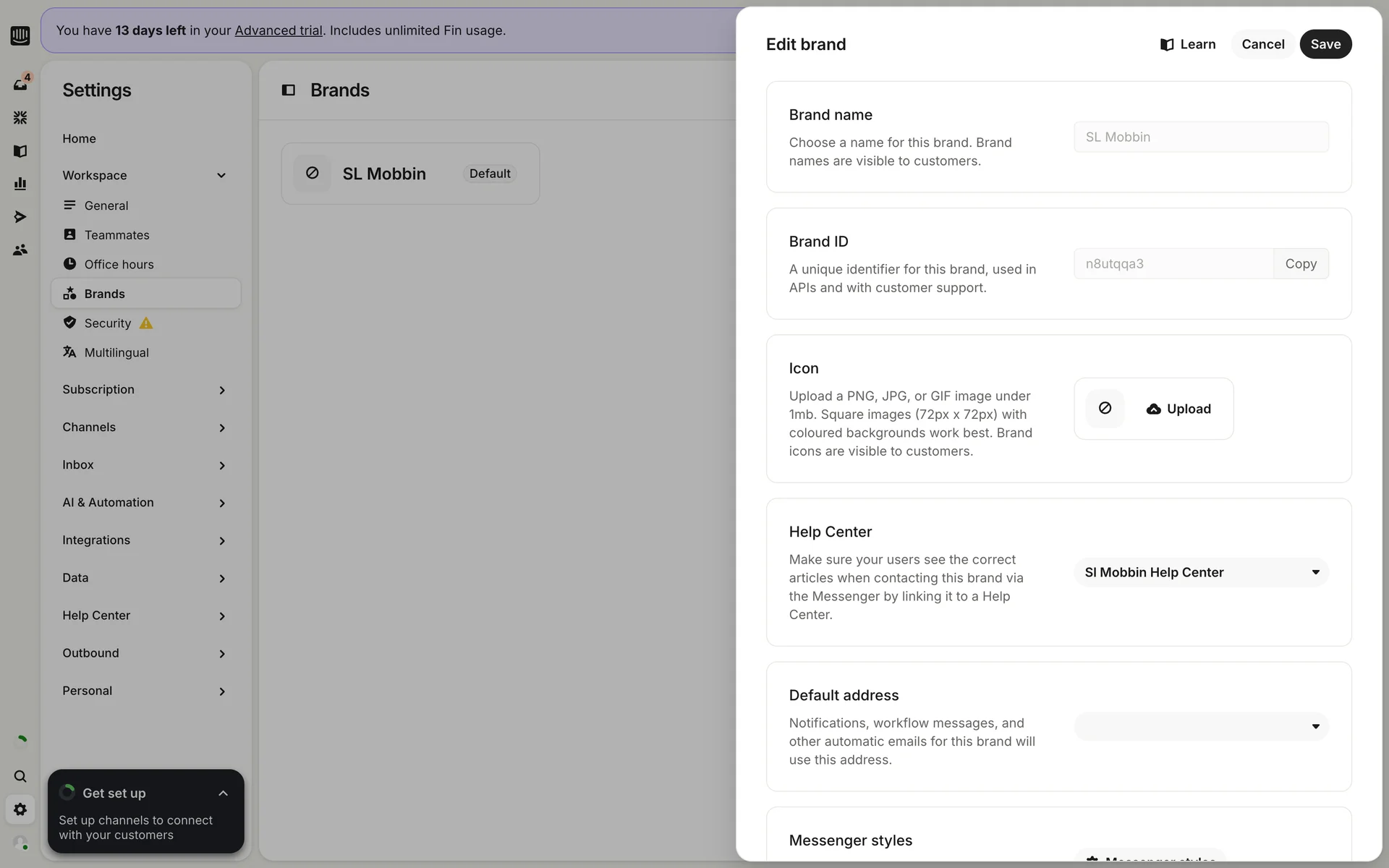Open the Outbound paper plane icon
This screenshot has height=868, width=1389.
[20, 217]
